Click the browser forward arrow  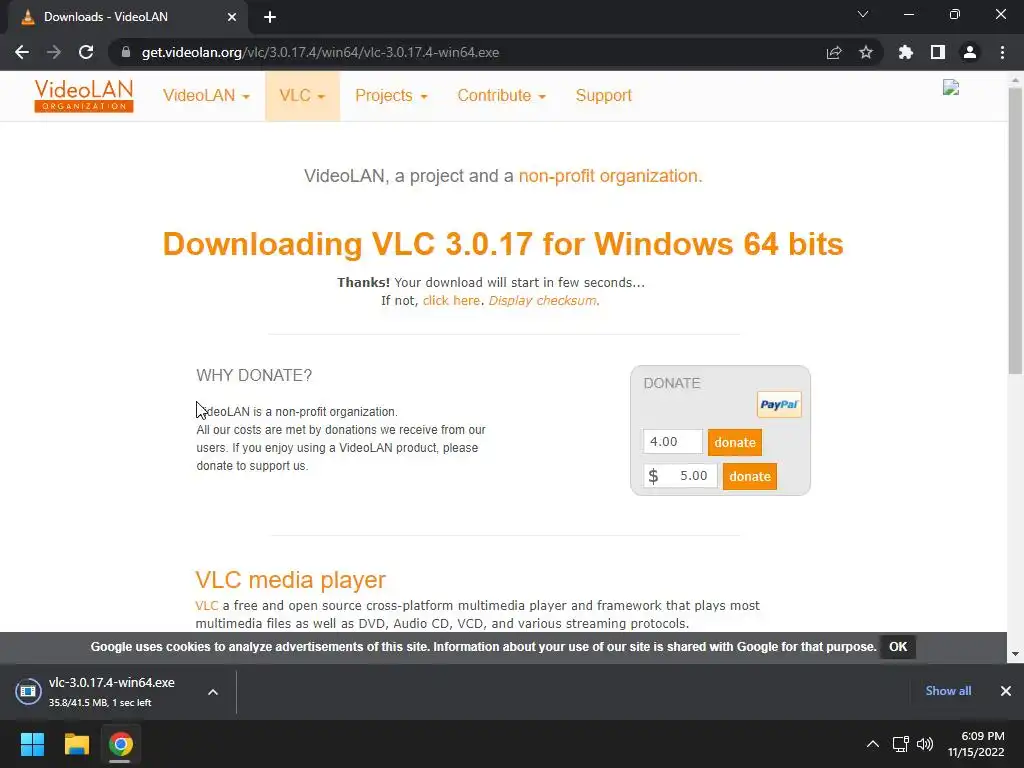tap(54, 52)
